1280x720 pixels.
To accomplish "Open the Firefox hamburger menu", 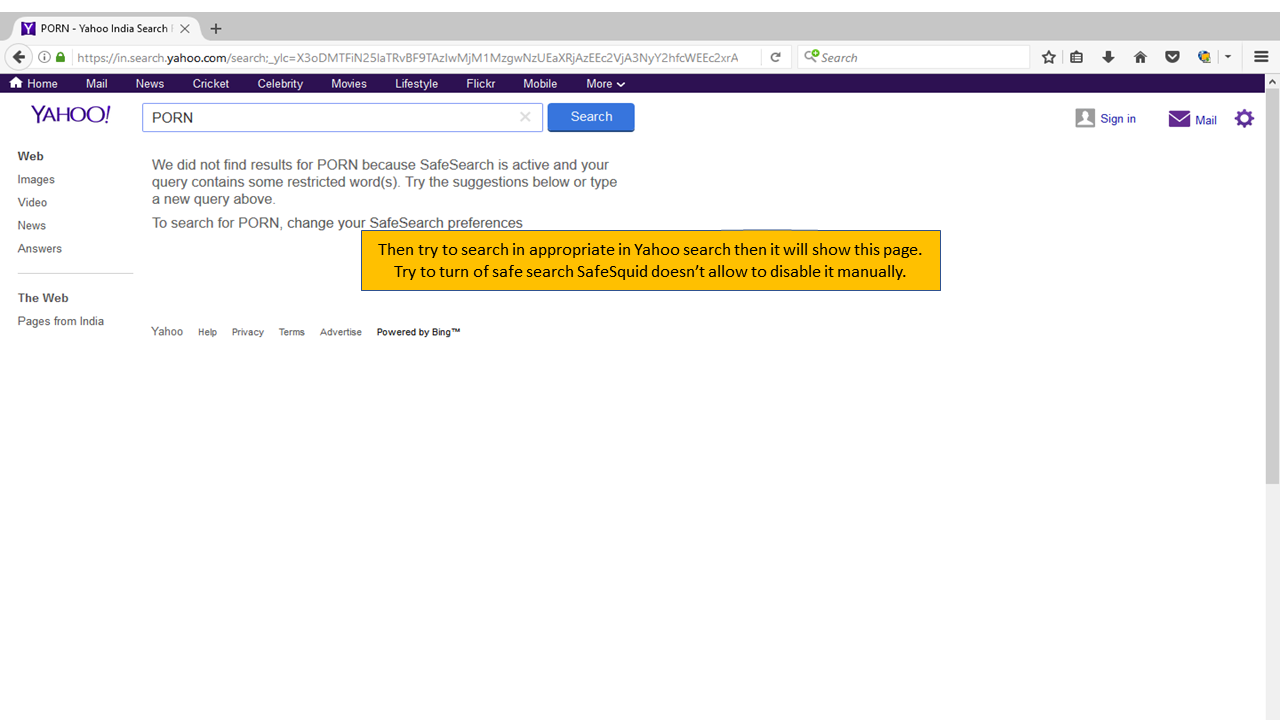I will [1260, 57].
